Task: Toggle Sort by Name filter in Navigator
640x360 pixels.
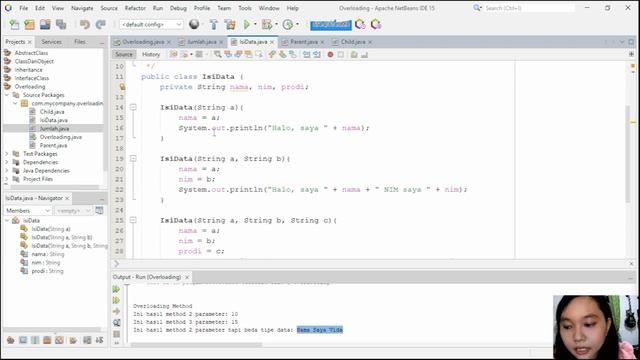Action: pos(87,340)
